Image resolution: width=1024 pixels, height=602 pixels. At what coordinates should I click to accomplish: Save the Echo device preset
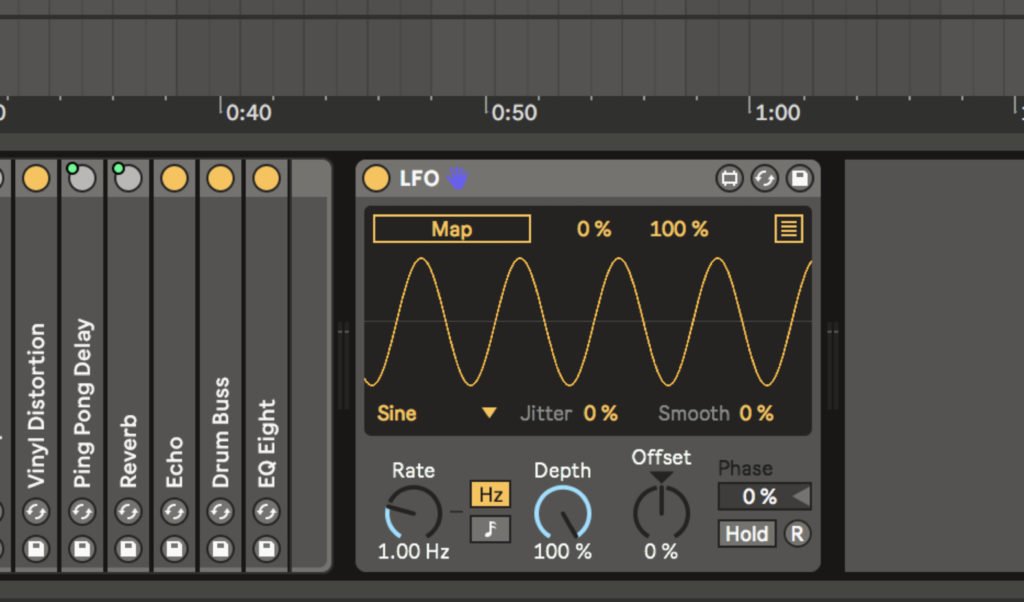(x=174, y=548)
